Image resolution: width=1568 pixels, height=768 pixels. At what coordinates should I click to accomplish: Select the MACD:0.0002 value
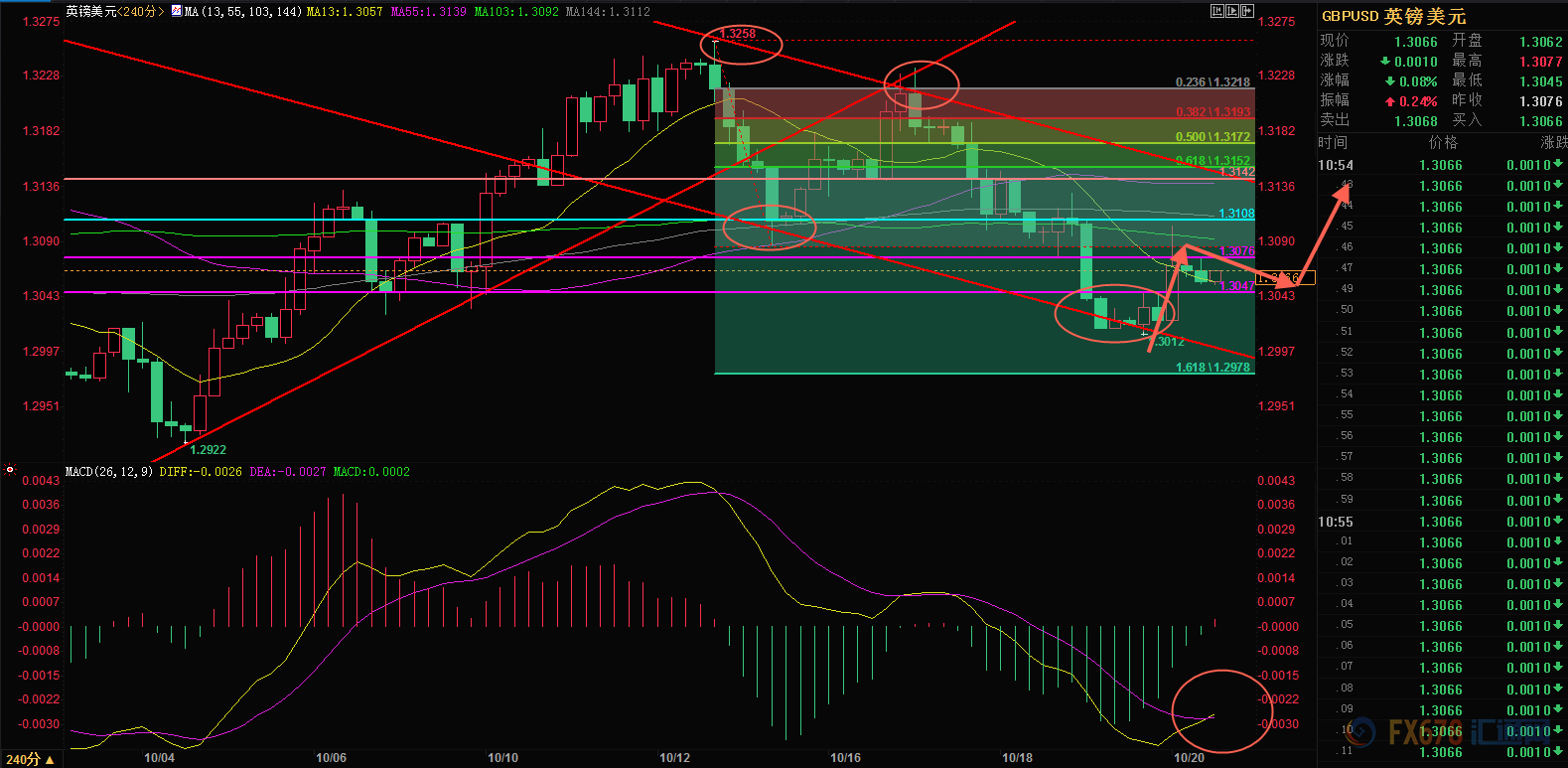click(371, 472)
